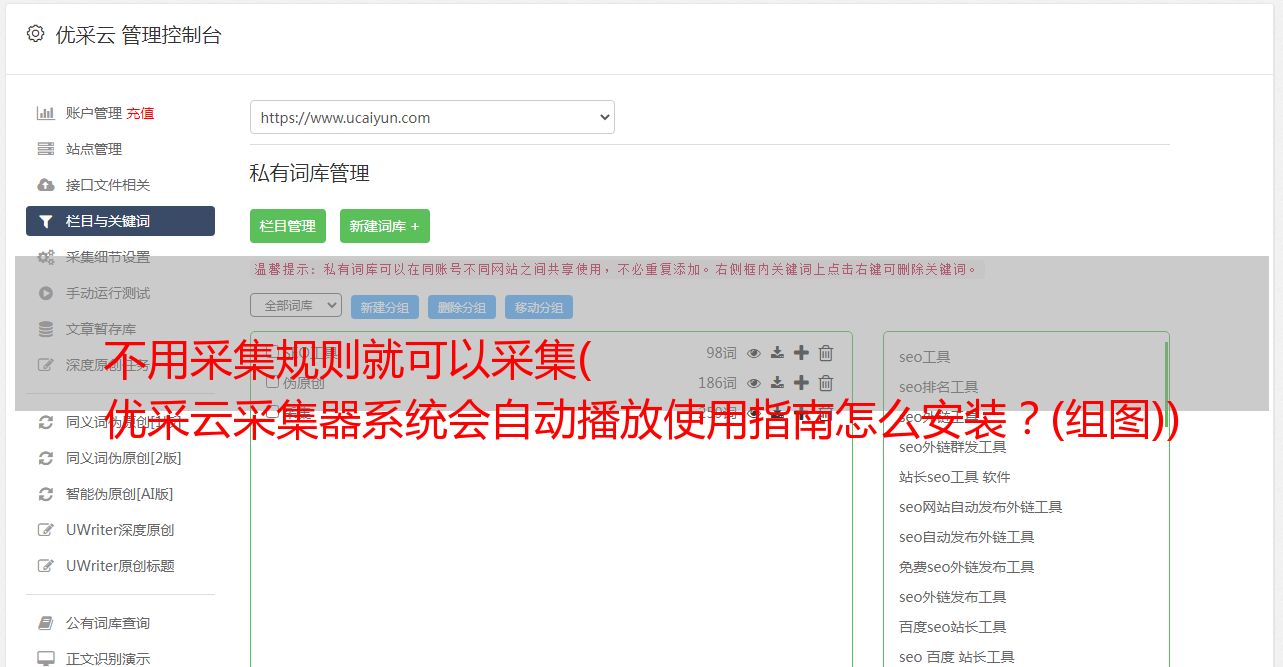
Task: Click the plus icon on the 98词 row
Action: (x=801, y=353)
